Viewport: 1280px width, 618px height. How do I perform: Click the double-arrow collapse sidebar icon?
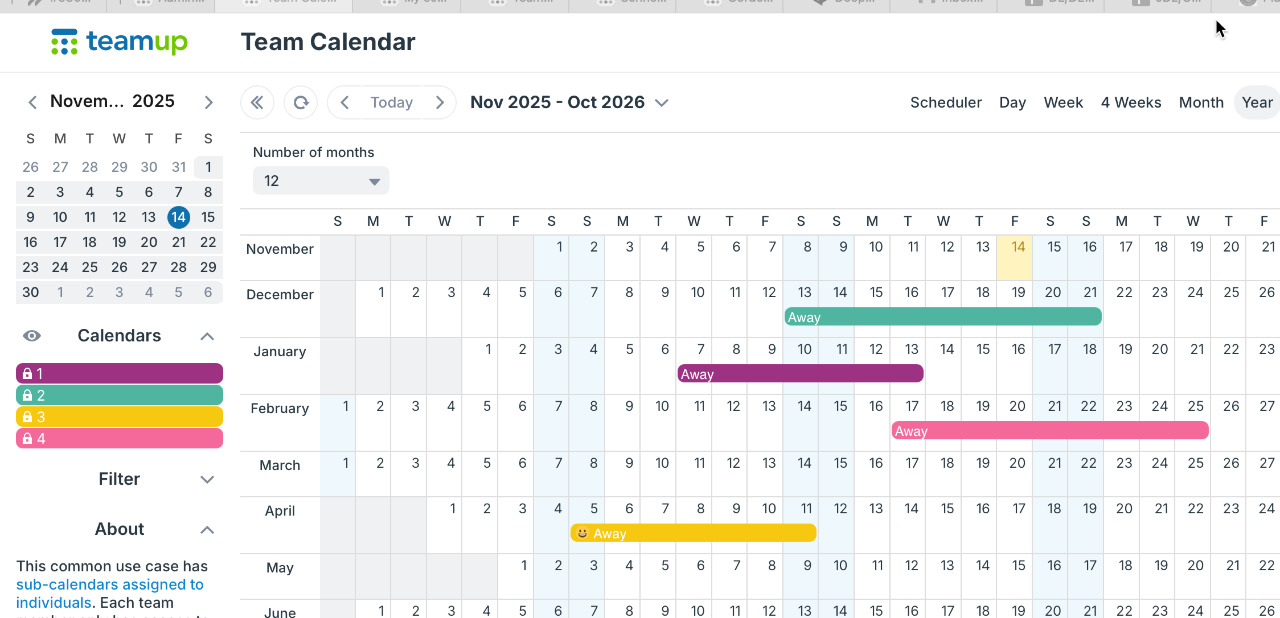pyautogui.click(x=257, y=102)
